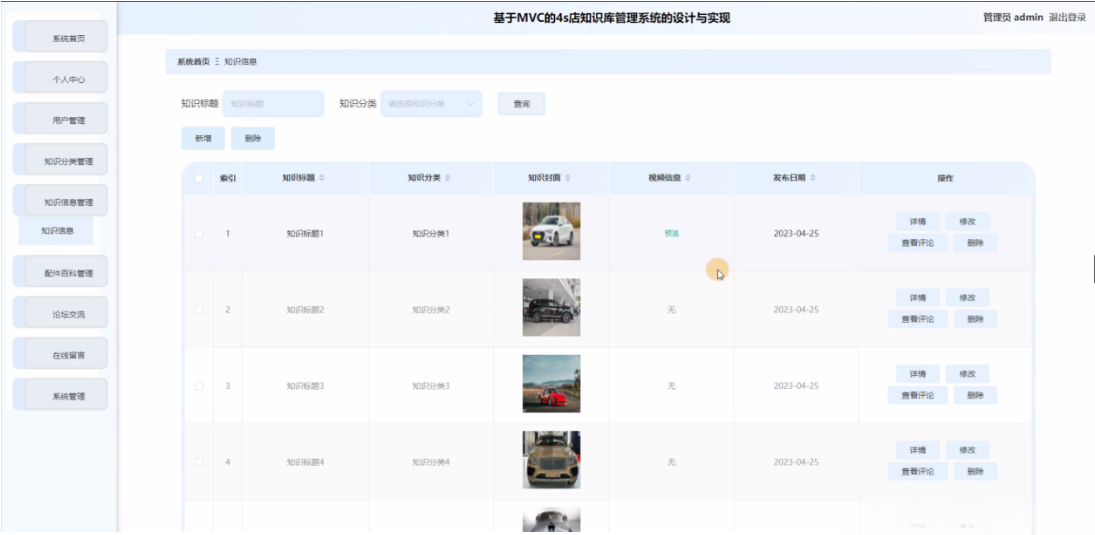Click 删除 for row 知识标题2
1095x535 pixels.
click(x=976, y=319)
